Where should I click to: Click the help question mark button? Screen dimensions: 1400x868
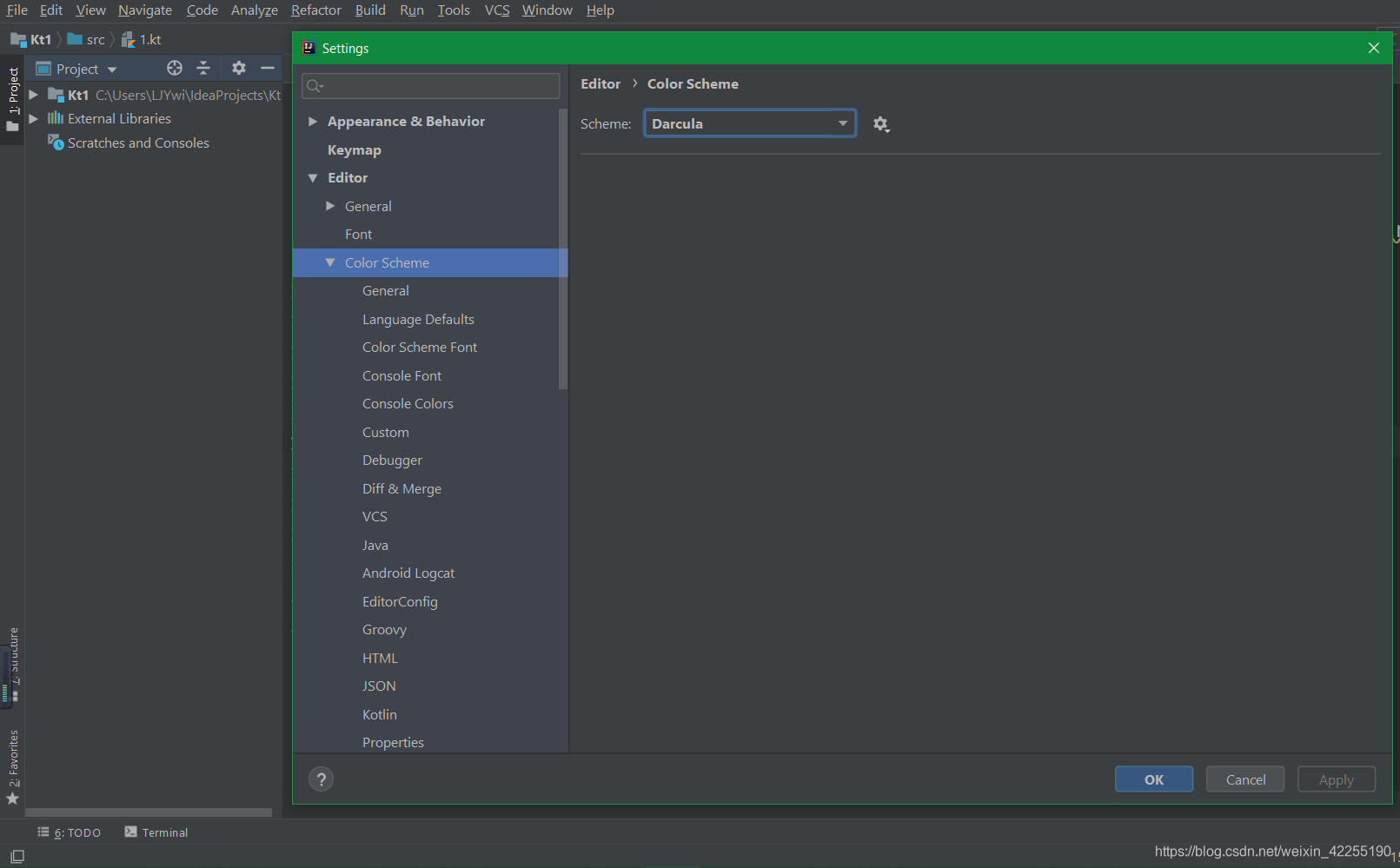click(322, 779)
